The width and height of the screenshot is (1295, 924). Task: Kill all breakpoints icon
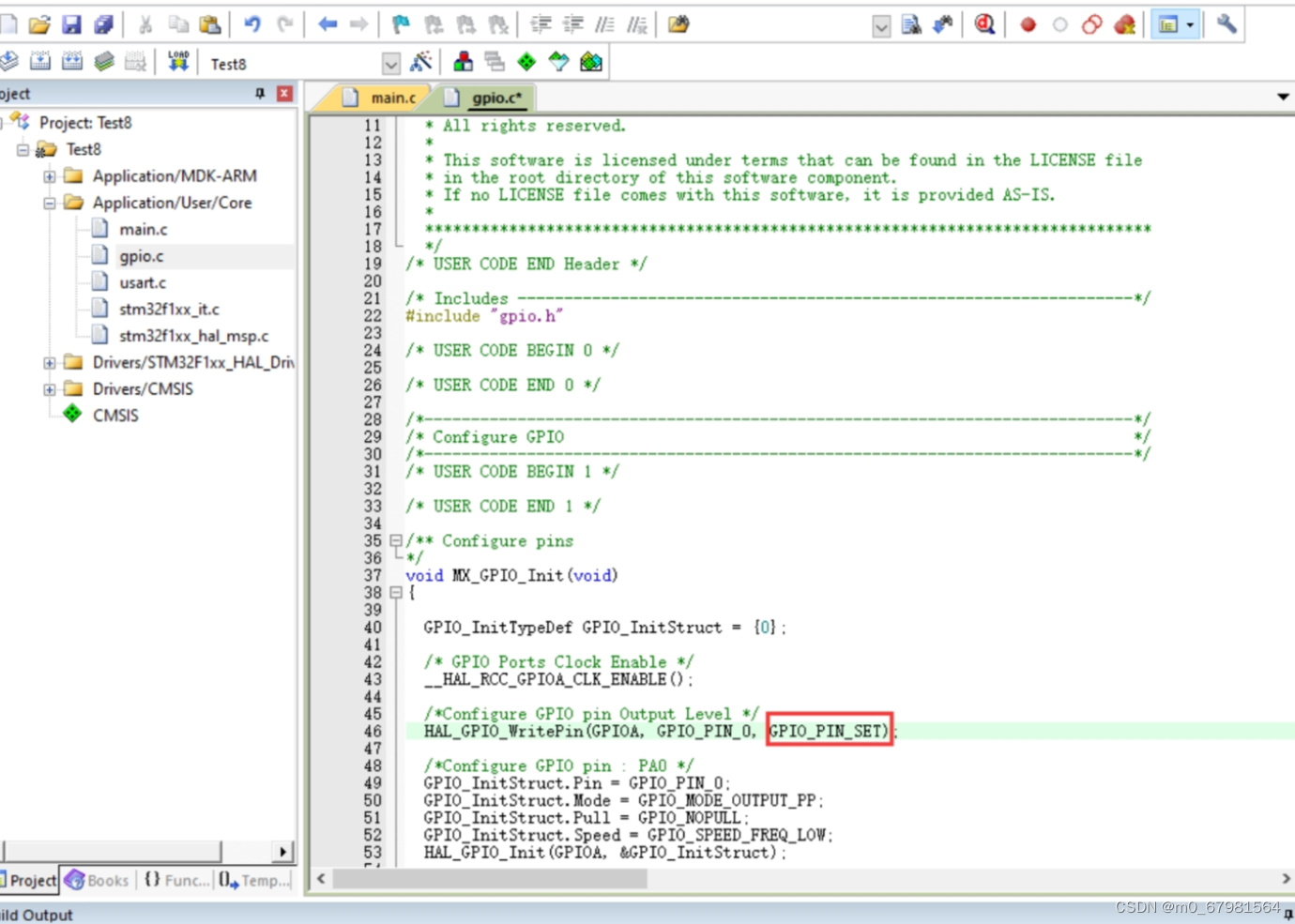[x=1124, y=24]
